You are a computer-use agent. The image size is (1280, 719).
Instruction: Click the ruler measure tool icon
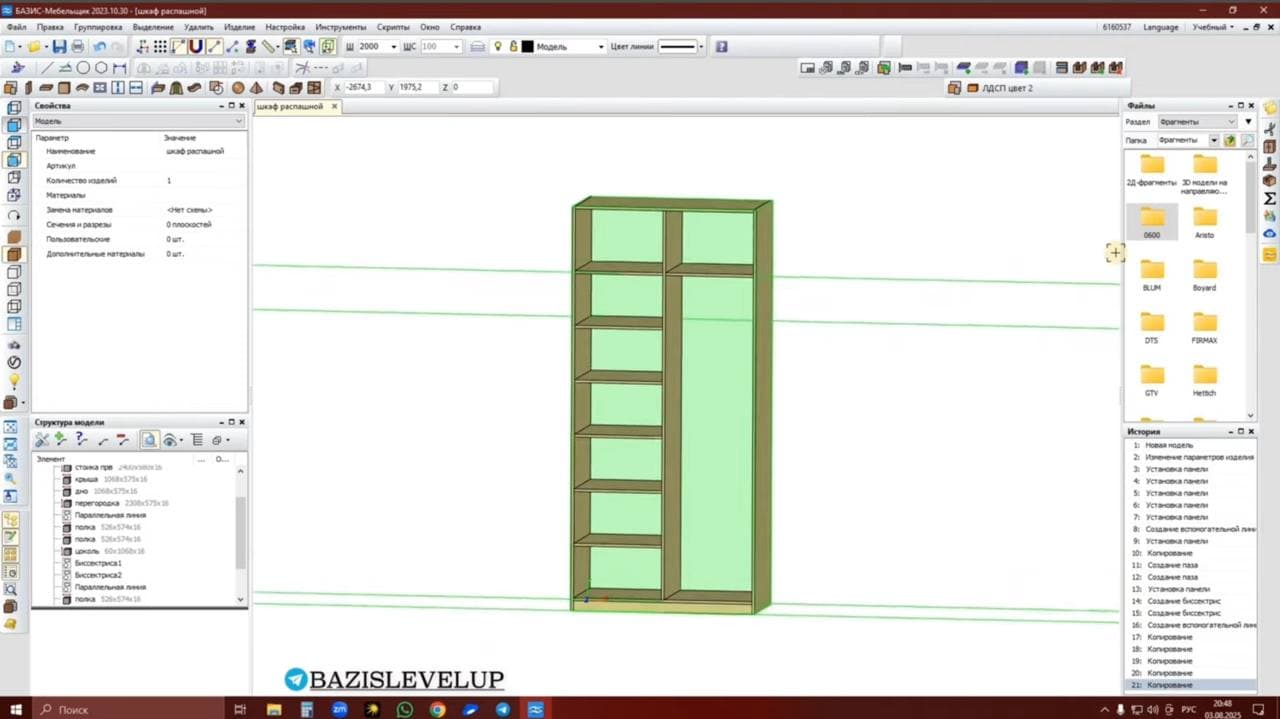[x=270, y=46]
